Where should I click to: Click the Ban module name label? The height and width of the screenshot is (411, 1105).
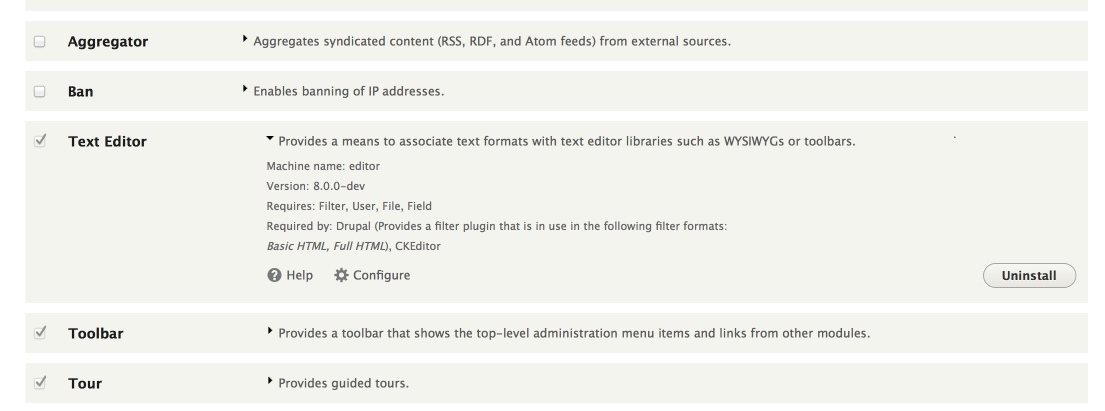pyautogui.click(x=80, y=92)
